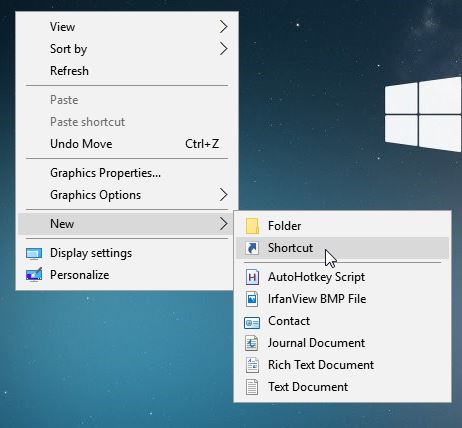Choose the AutoHotkey Script label
The height and width of the screenshot is (428, 462).
pyautogui.click(x=316, y=277)
